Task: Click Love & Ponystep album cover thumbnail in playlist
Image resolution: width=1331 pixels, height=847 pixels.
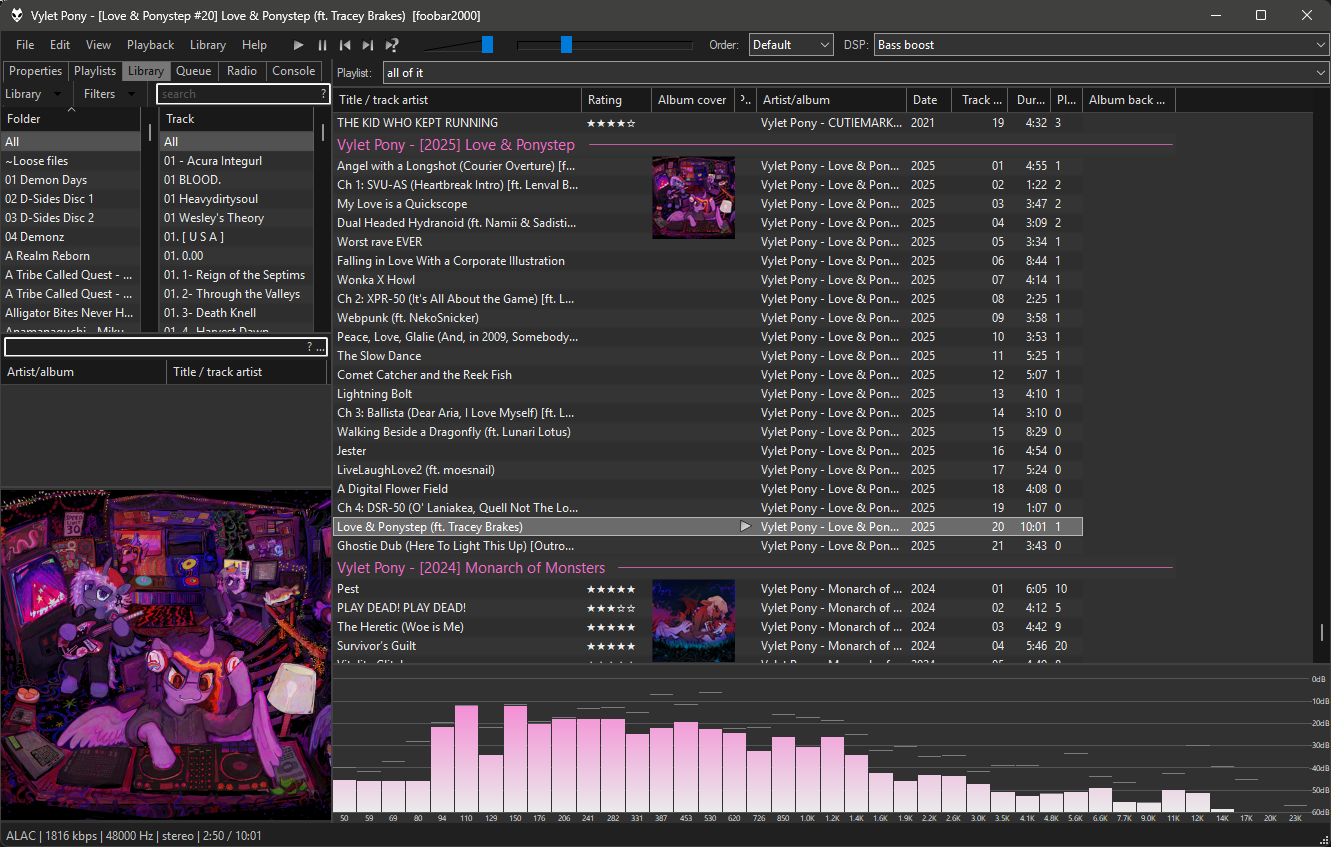Action: pyautogui.click(x=693, y=197)
